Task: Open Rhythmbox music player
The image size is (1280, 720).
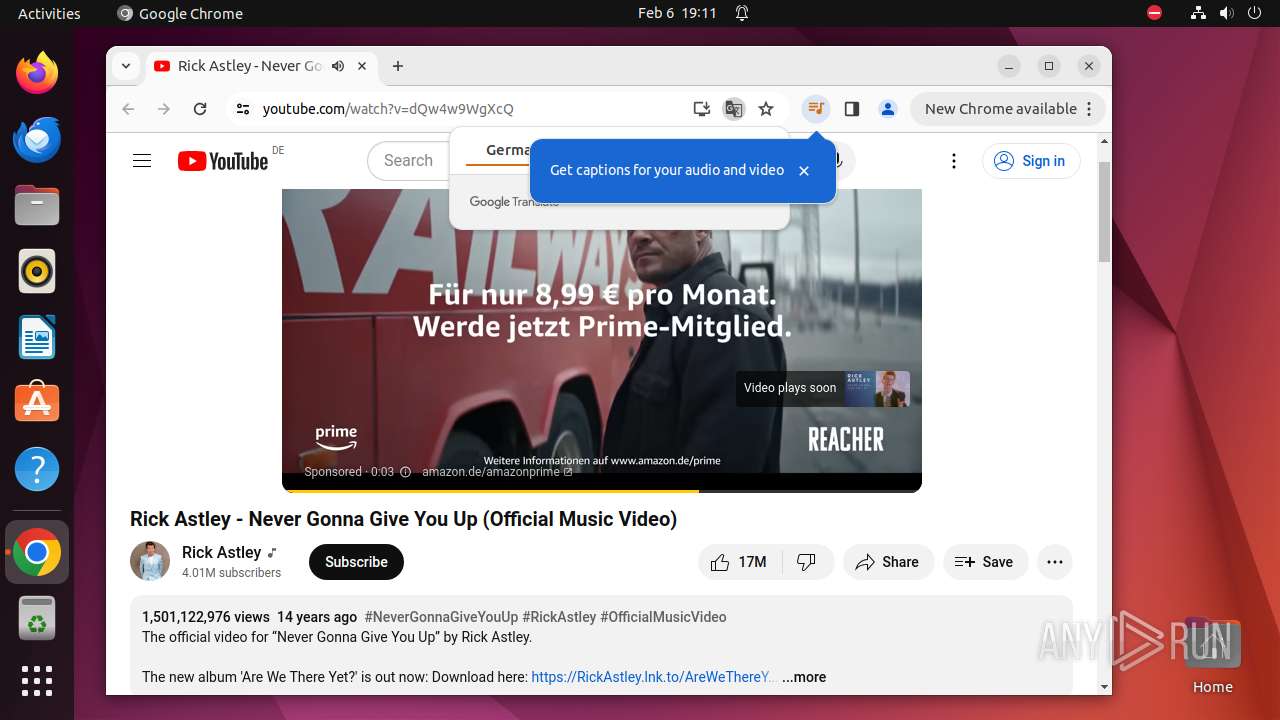Action: (x=37, y=271)
